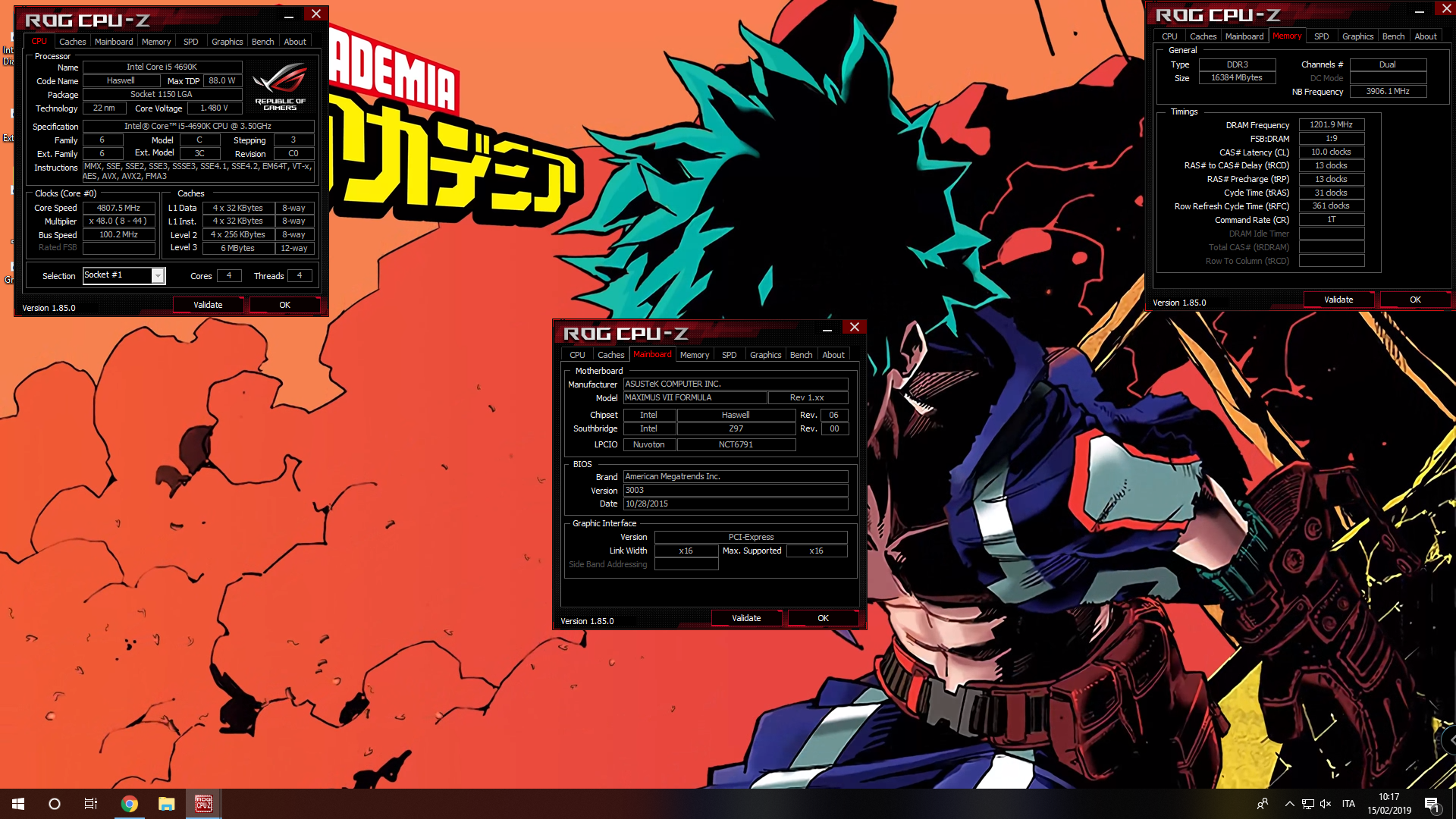The width and height of the screenshot is (1456, 819).
Task: Minimize the CPU tab CPU-Z window
Action: (x=289, y=15)
